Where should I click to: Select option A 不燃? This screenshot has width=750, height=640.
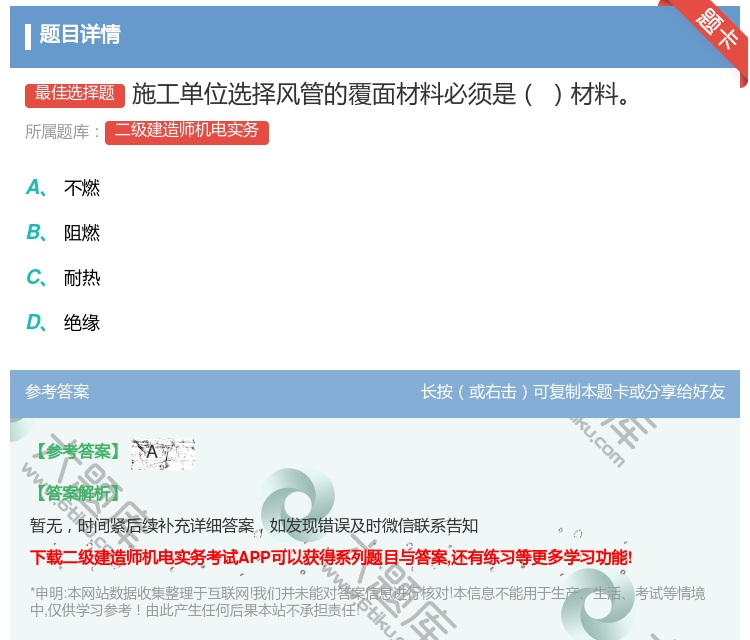[x=63, y=188]
